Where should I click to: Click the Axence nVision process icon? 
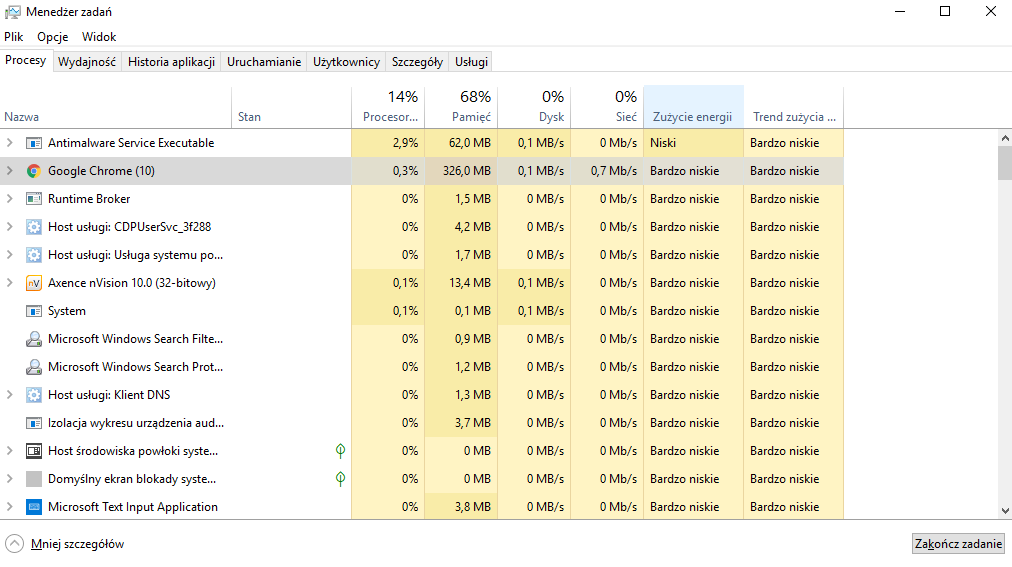point(34,283)
